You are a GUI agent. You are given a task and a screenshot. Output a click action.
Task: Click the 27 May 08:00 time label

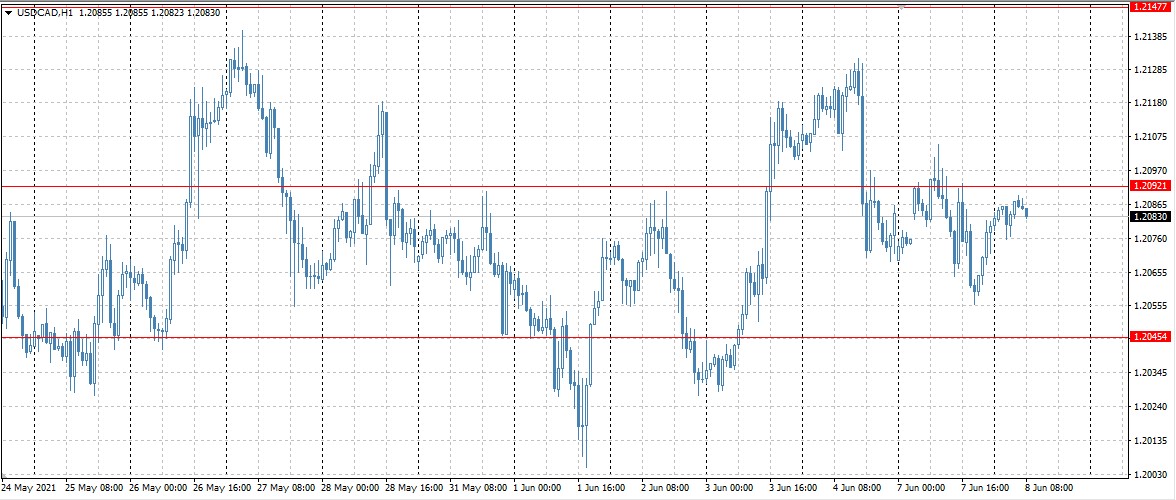pyautogui.click(x=286, y=487)
